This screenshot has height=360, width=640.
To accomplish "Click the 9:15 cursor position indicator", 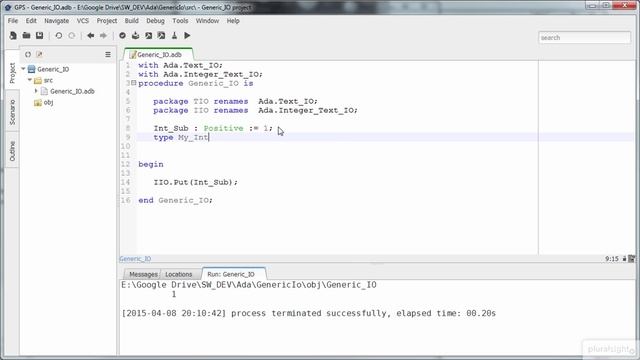I will pyautogui.click(x=611, y=259).
